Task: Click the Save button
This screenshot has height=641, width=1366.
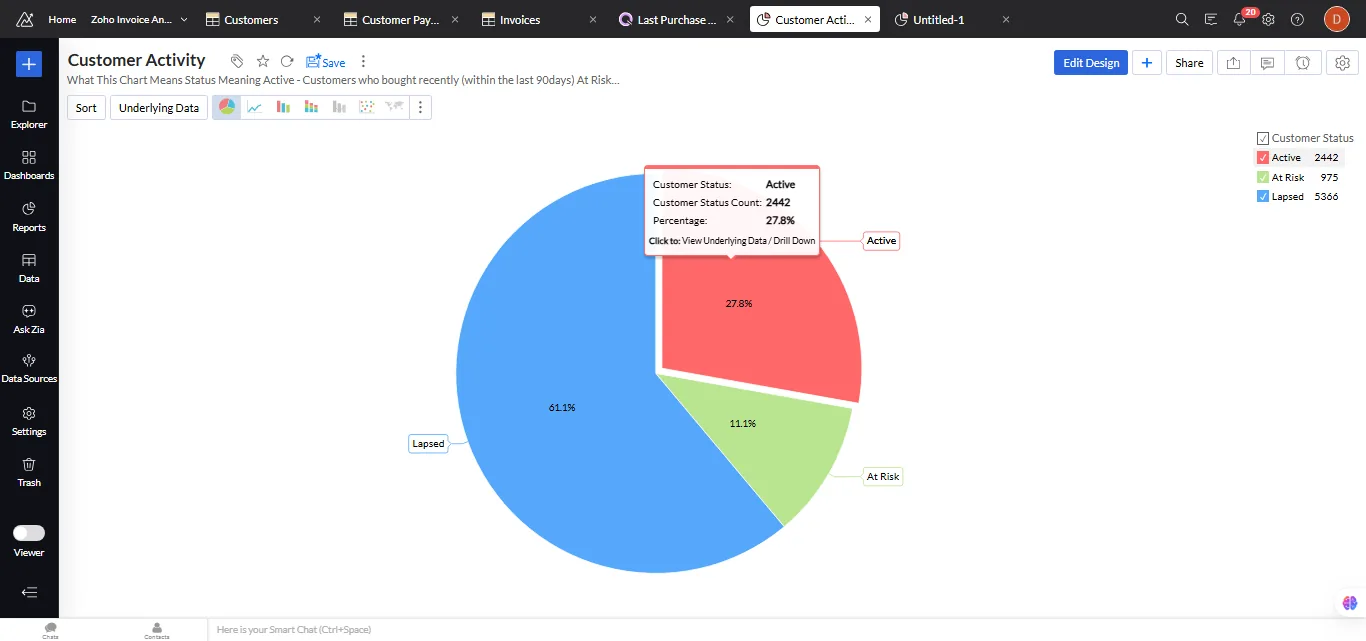Action: pos(326,62)
